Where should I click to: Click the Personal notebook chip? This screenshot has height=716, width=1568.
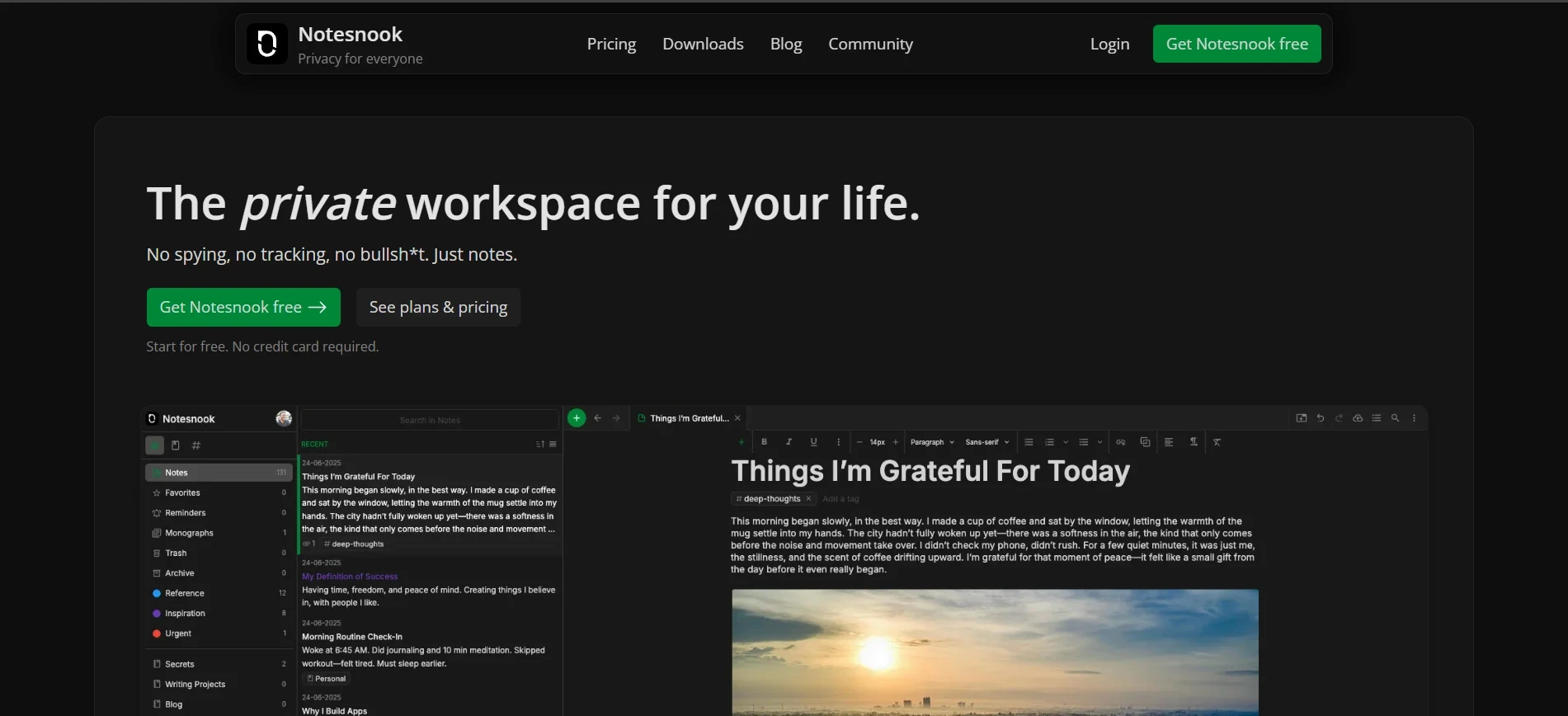[x=327, y=679]
